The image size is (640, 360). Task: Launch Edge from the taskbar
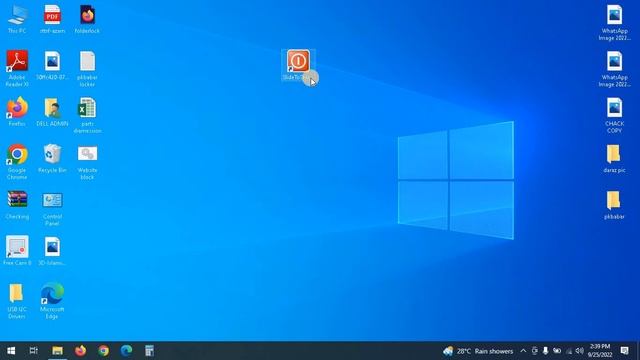point(126,351)
